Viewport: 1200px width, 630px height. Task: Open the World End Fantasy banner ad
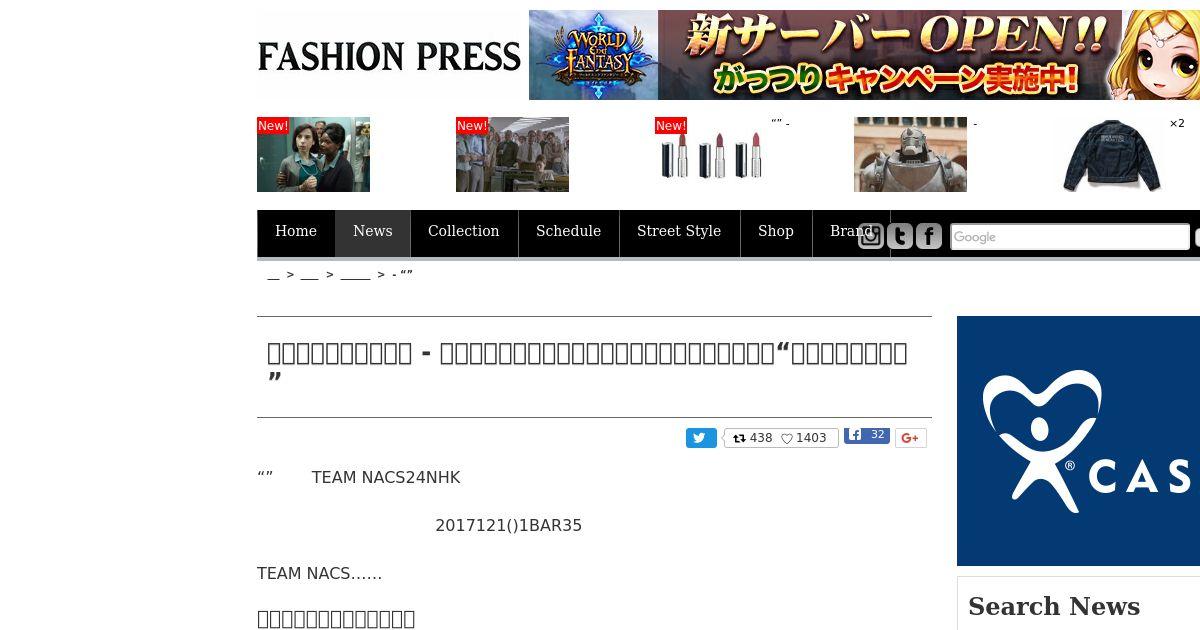(x=864, y=55)
